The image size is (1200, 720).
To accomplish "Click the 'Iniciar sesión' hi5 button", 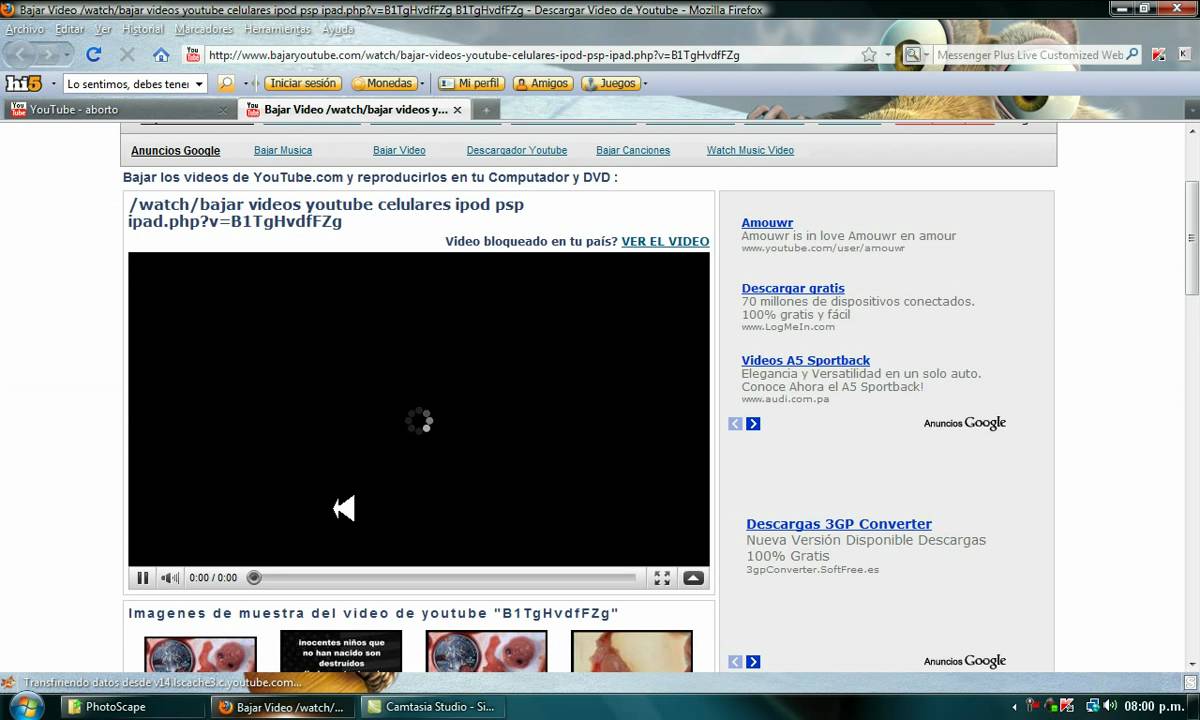I will (x=304, y=84).
